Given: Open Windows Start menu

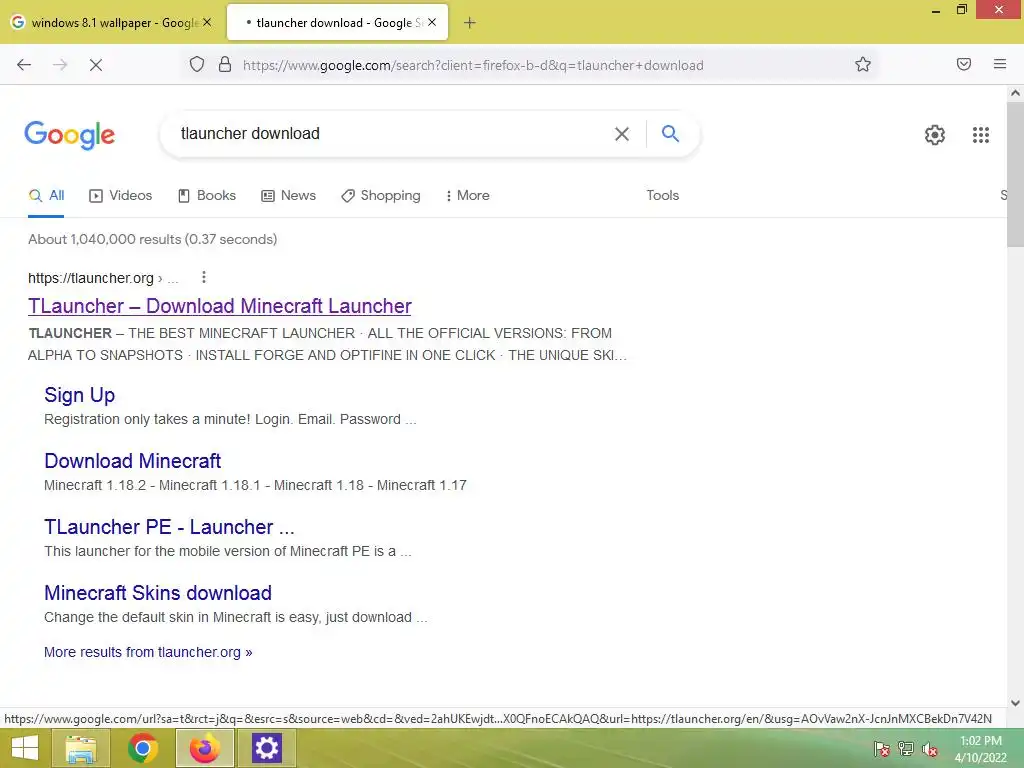Looking at the screenshot, I should tap(24, 748).
